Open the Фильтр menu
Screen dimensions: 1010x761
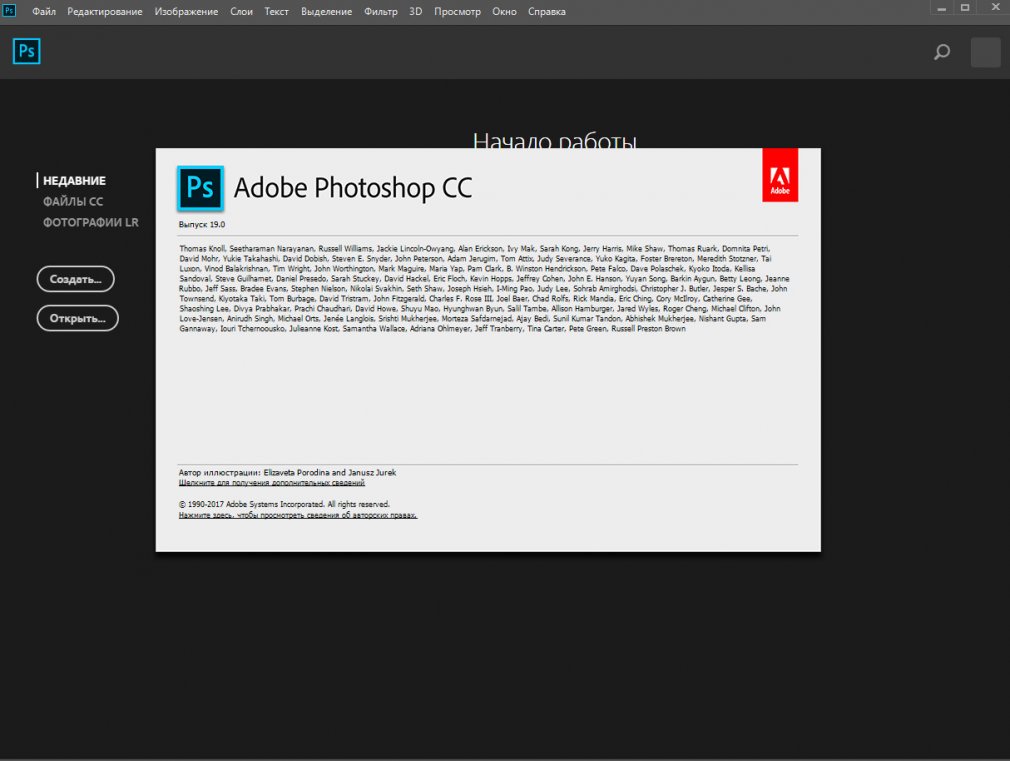click(381, 12)
